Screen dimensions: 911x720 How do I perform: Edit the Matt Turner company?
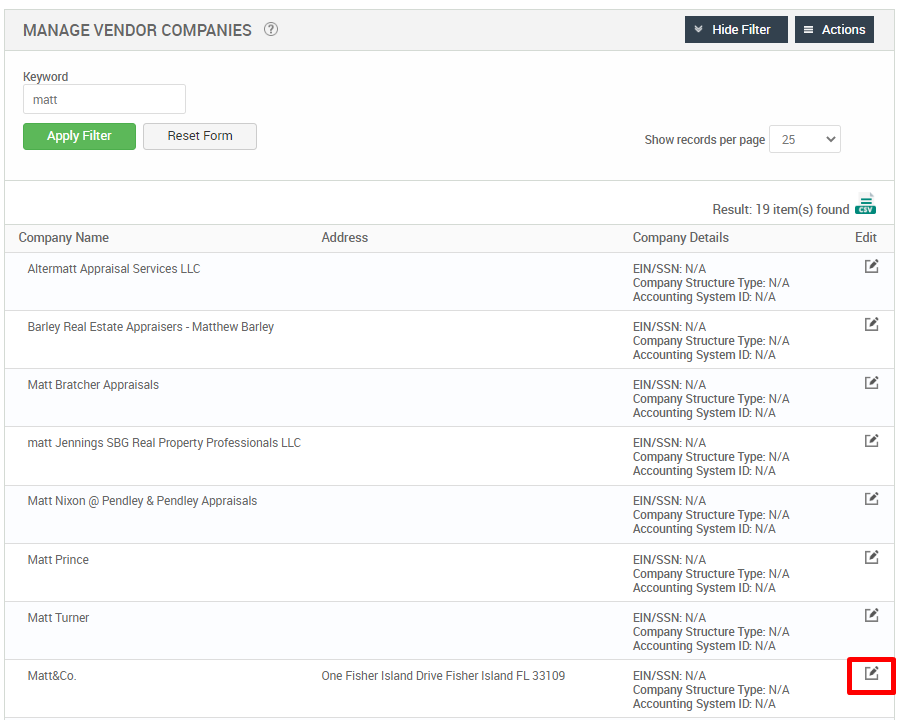(871, 615)
